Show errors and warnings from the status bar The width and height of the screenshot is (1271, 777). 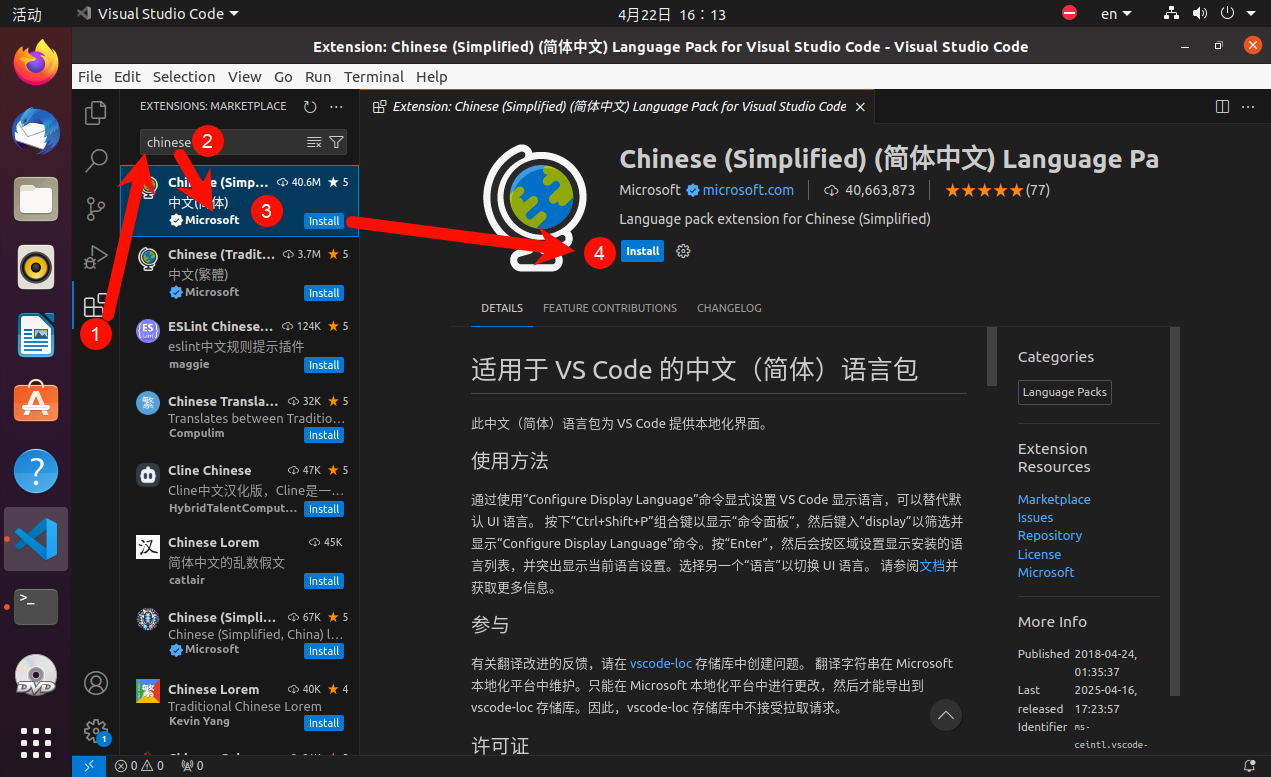point(139,766)
